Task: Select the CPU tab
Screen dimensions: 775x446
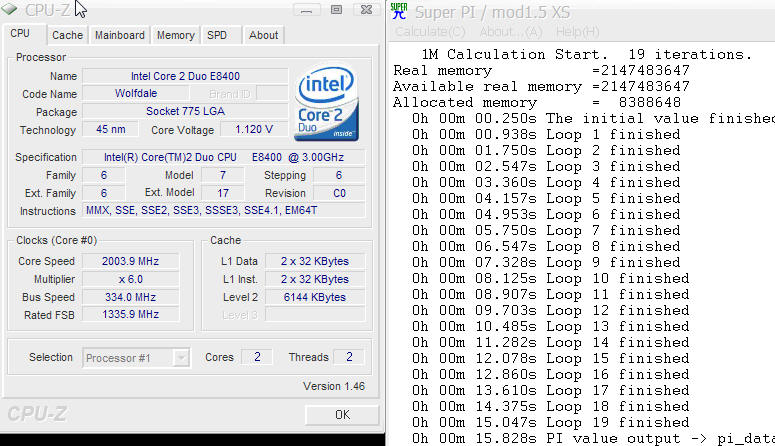Action: [x=20, y=34]
